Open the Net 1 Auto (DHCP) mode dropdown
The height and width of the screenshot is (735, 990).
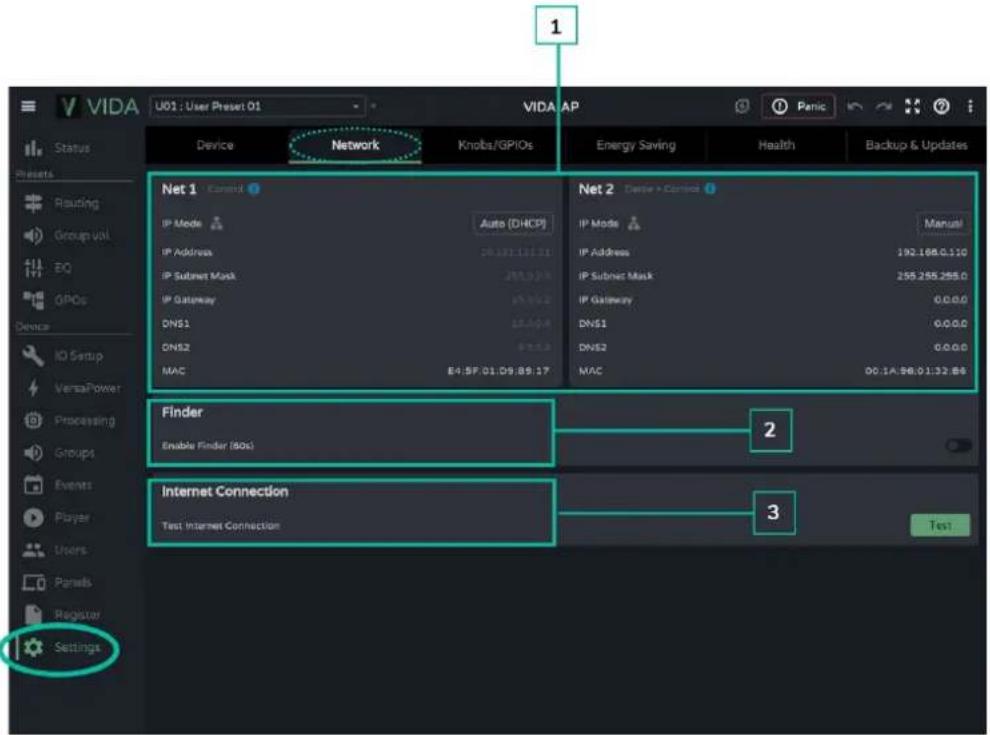[513, 224]
